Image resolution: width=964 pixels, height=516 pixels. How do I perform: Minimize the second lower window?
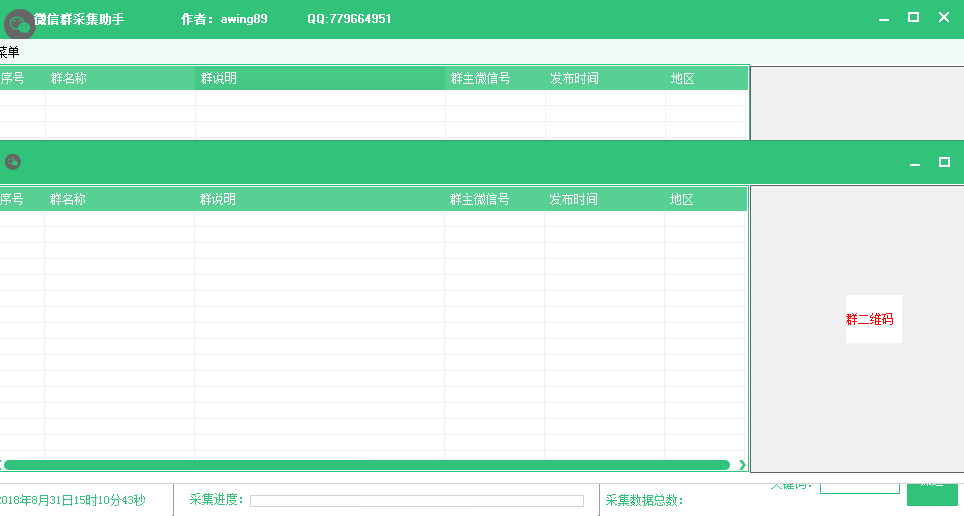pos(914,163)
